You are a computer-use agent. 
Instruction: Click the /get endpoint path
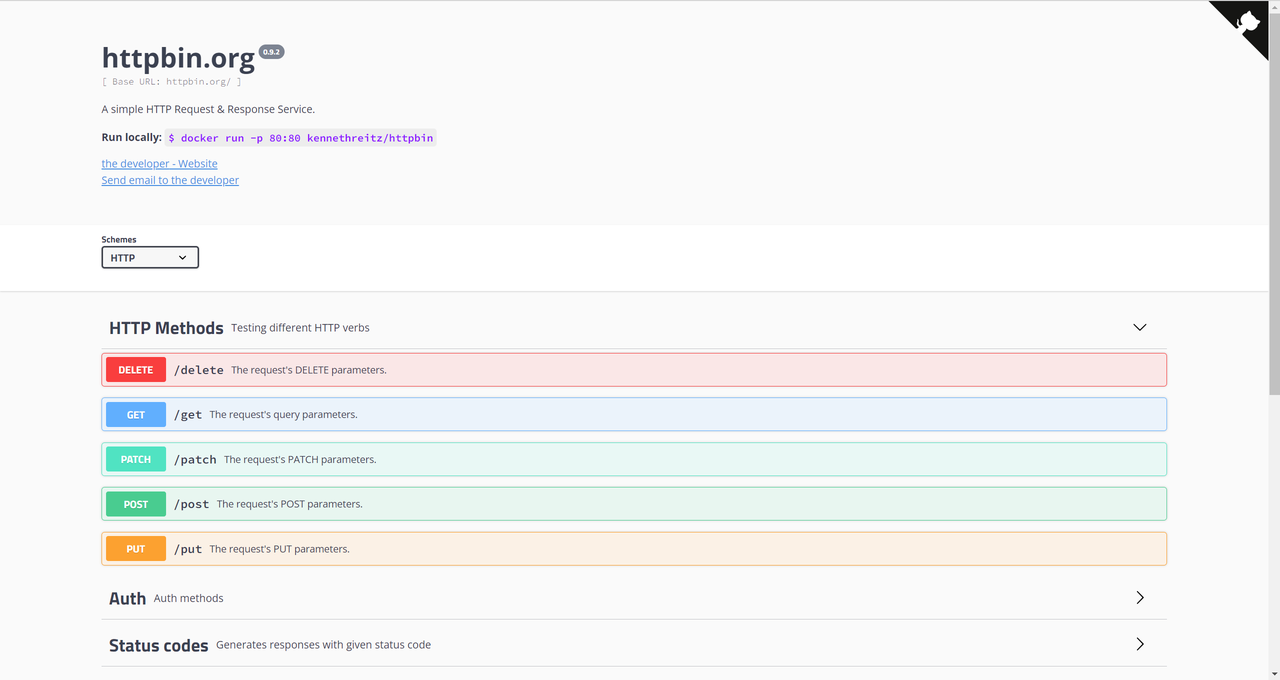pos(188,415)
